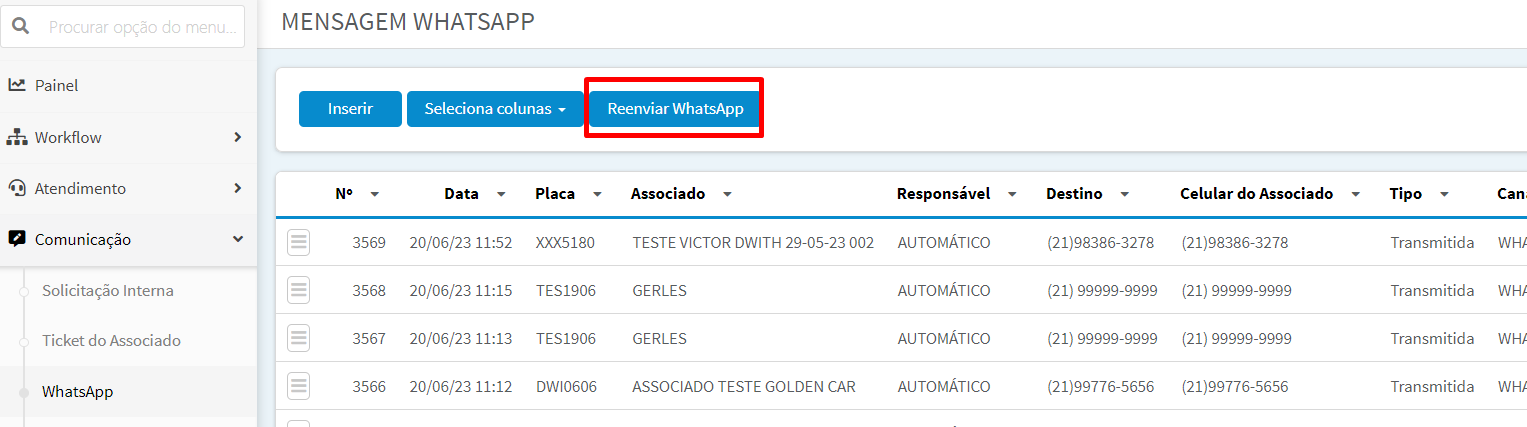Image resolution: width=1527 pixels, height=427 pixels.
Task: Click the Painel chart icon
Action: click(17, 85)
